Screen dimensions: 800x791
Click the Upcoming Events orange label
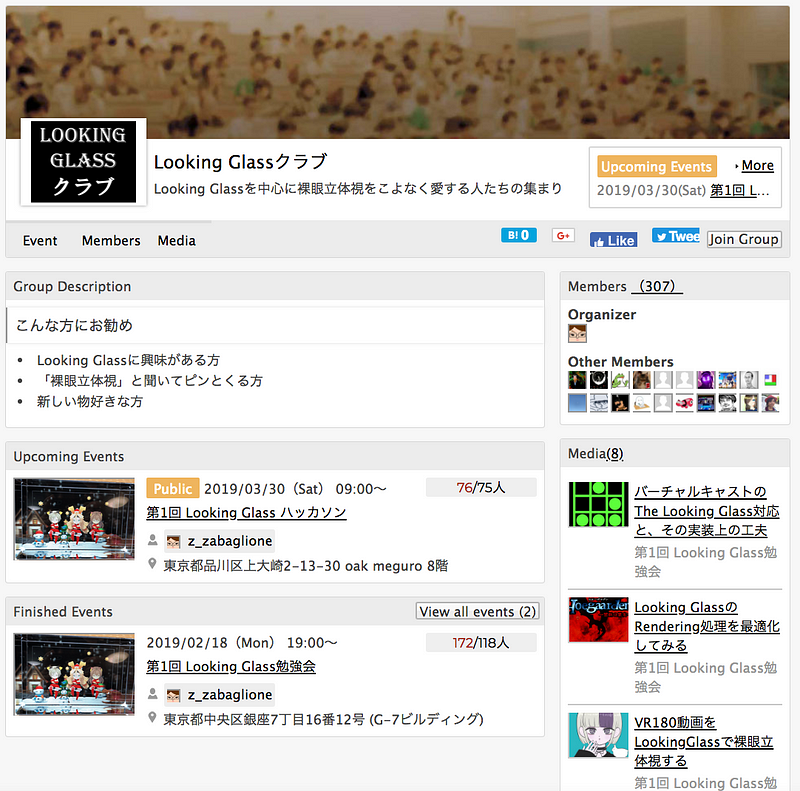657,166
